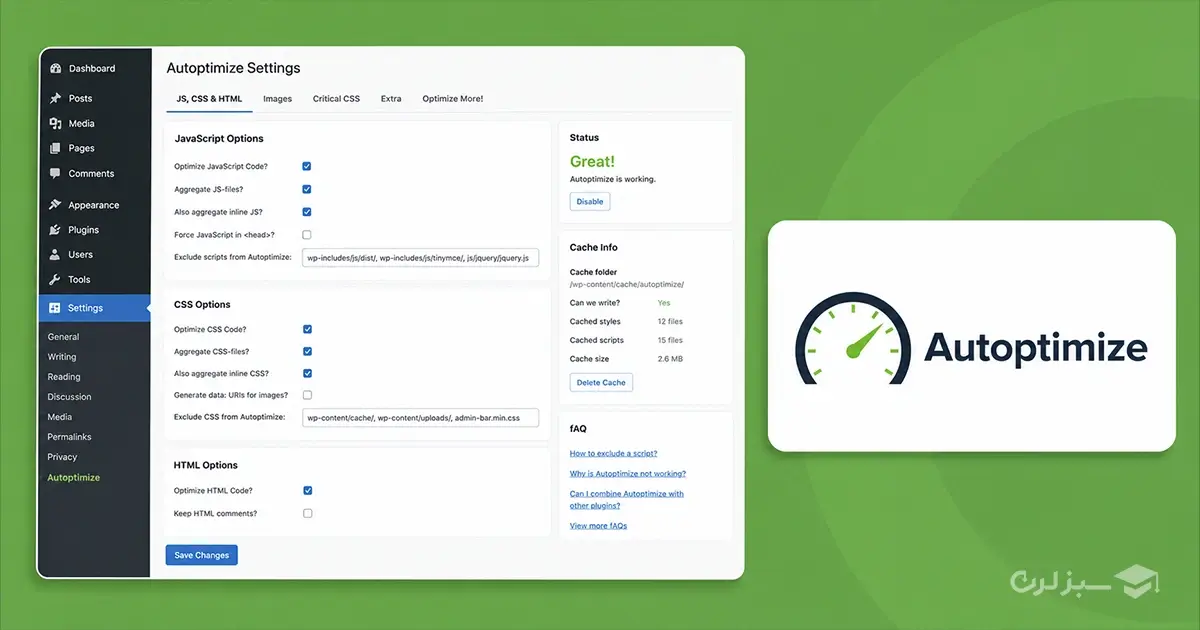Click the Users person icon
The image size is (1200, 630).
55,255
